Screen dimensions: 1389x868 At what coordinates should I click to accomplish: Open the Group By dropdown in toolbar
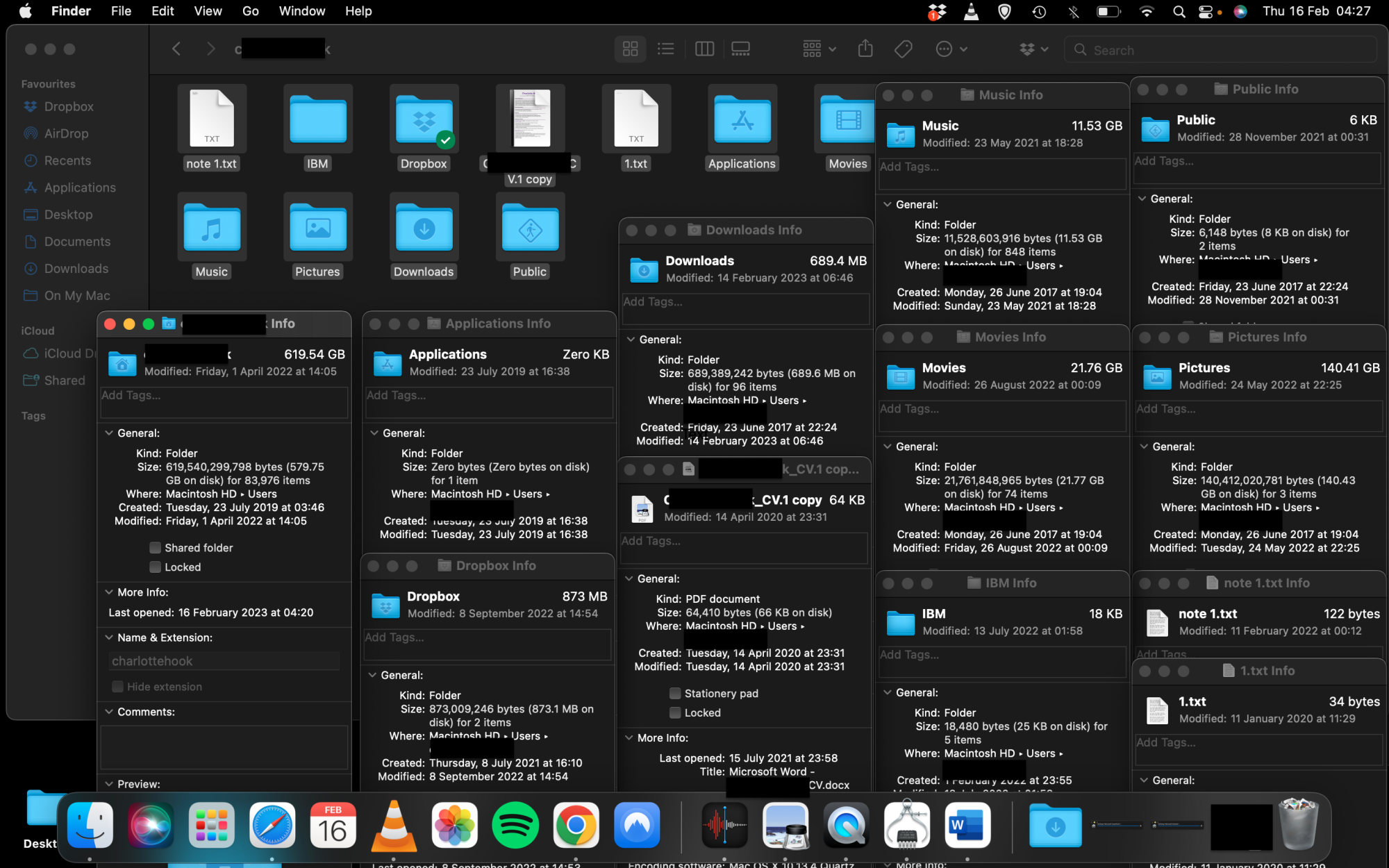point(820,49)
